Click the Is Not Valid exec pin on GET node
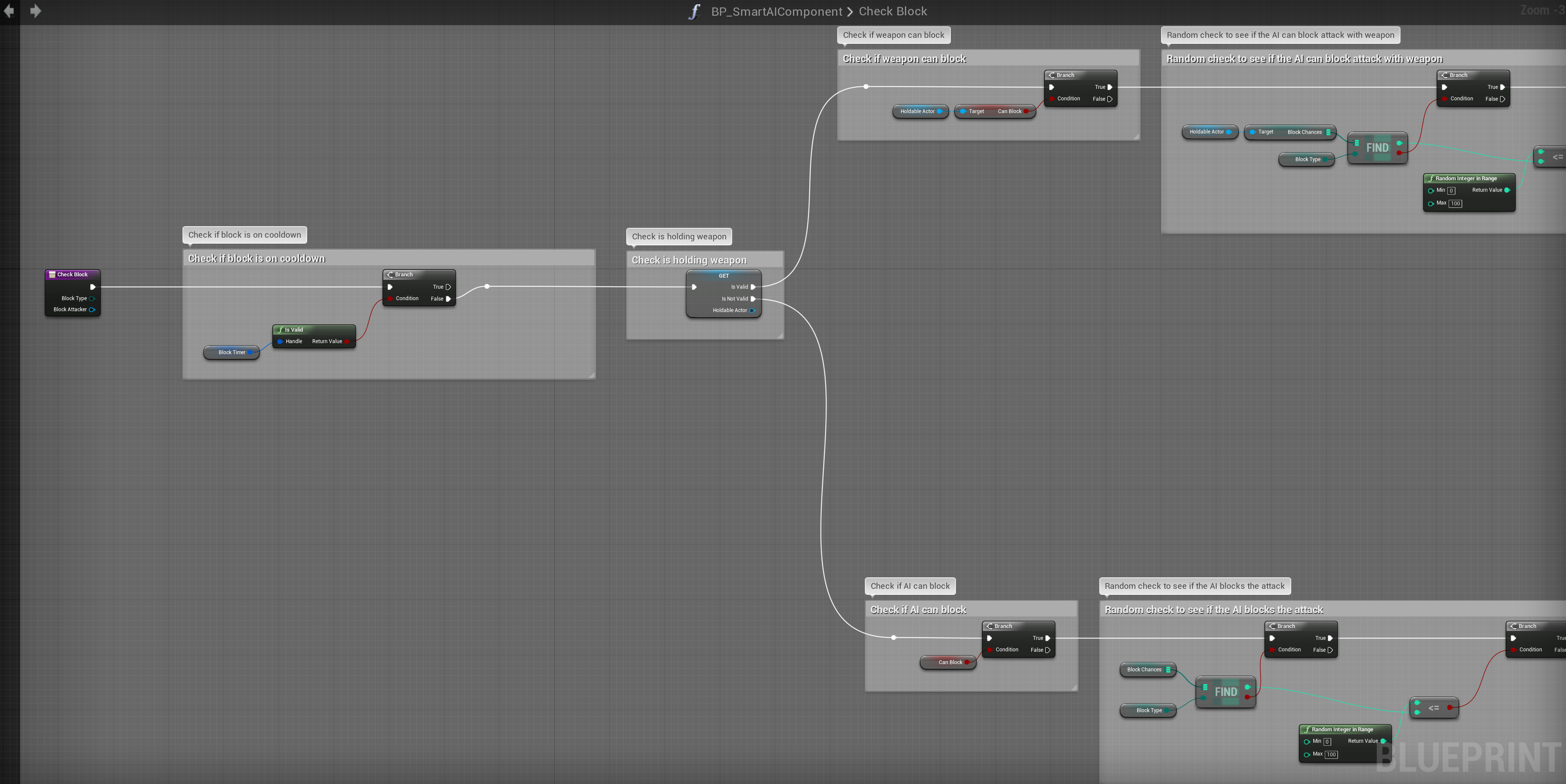The image size is (1566, 784). [753, 299]
